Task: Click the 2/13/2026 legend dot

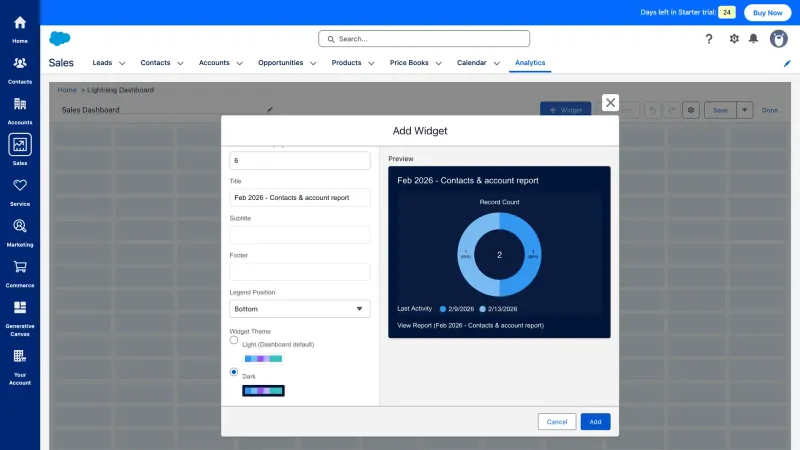Action: tap(482, 309)
